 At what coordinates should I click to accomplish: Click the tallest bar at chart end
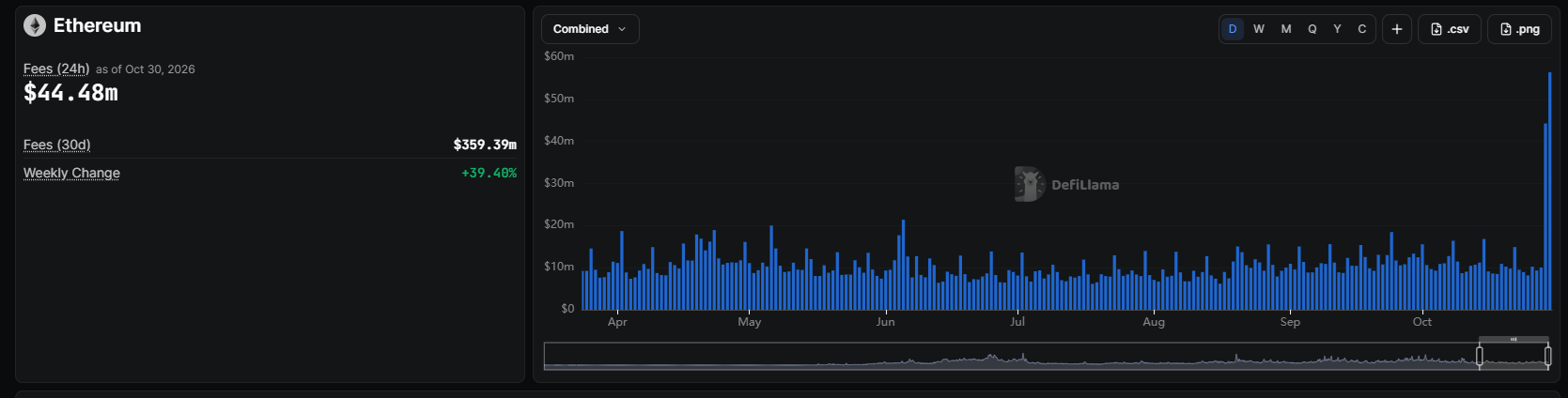point(1549,191)
